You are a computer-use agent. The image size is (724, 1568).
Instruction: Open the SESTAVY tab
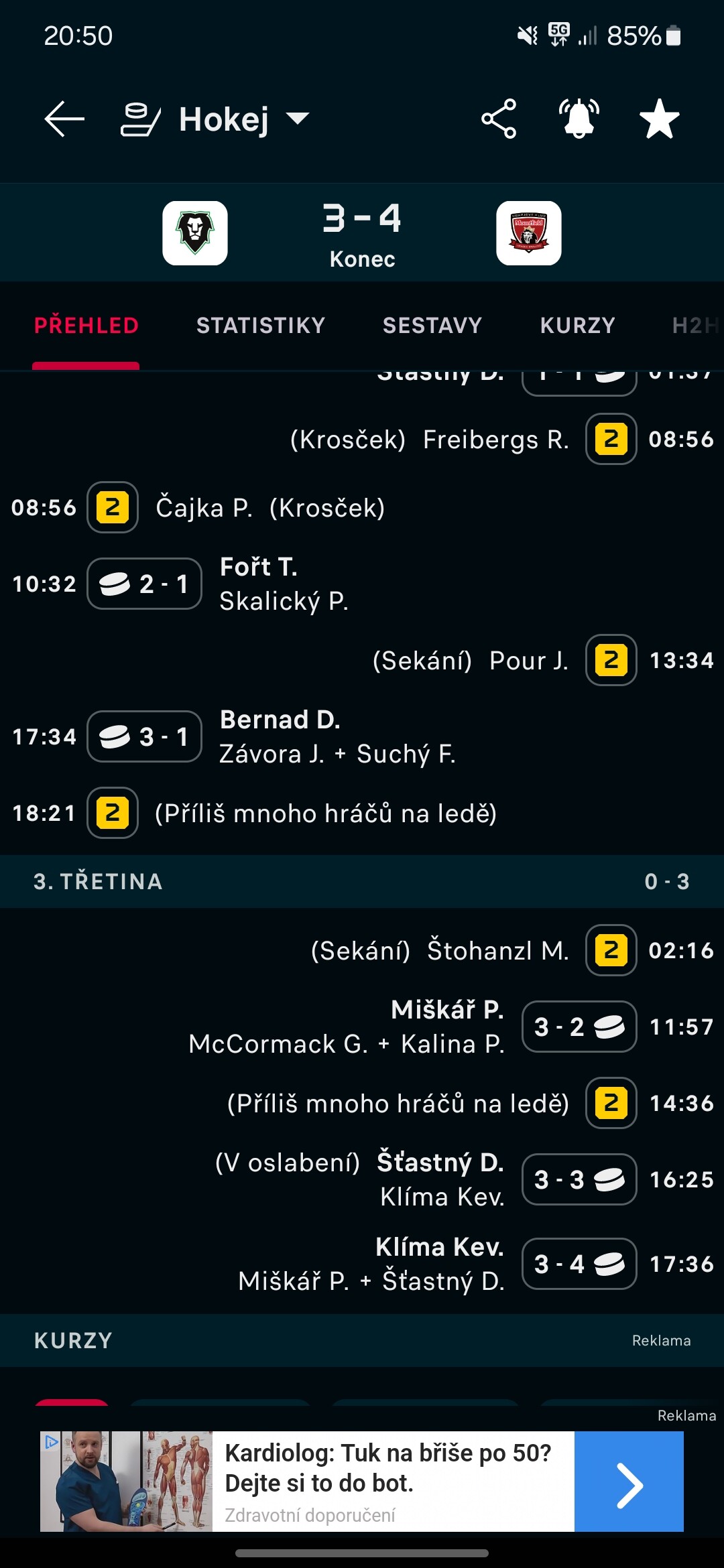click(x=432, y=326)
